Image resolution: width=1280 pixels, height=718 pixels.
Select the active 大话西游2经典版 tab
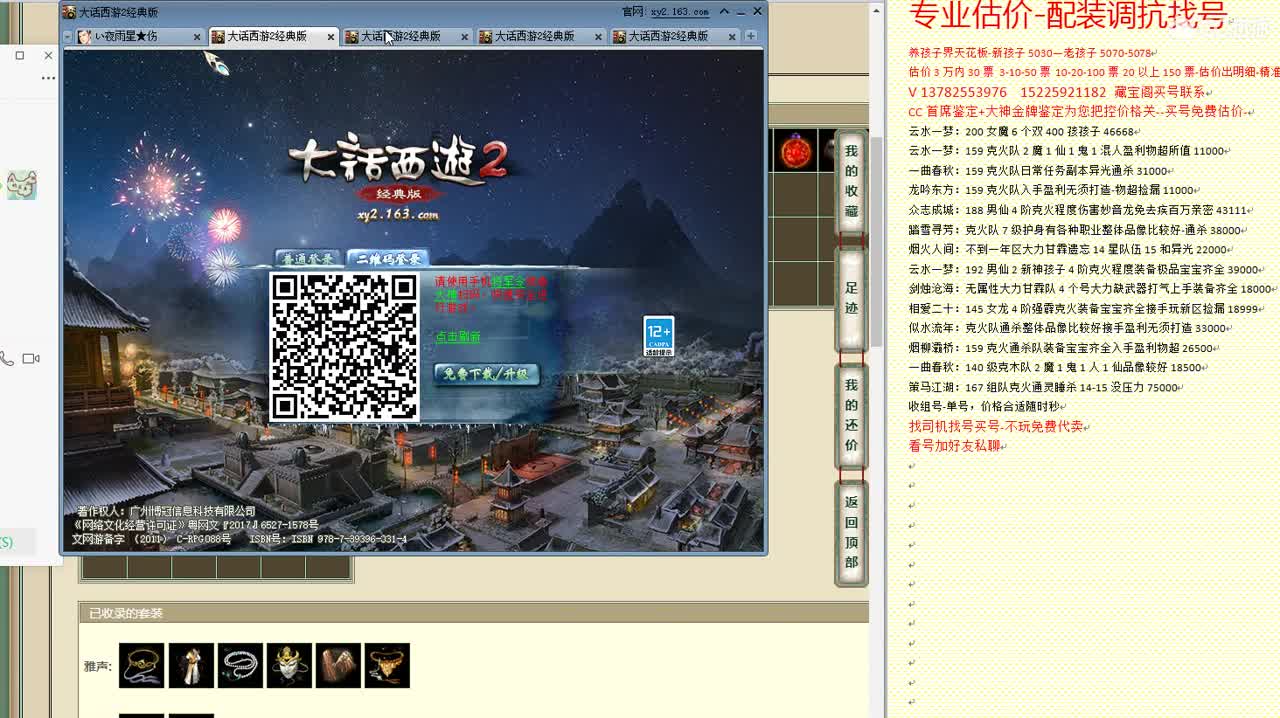(274, 36)
